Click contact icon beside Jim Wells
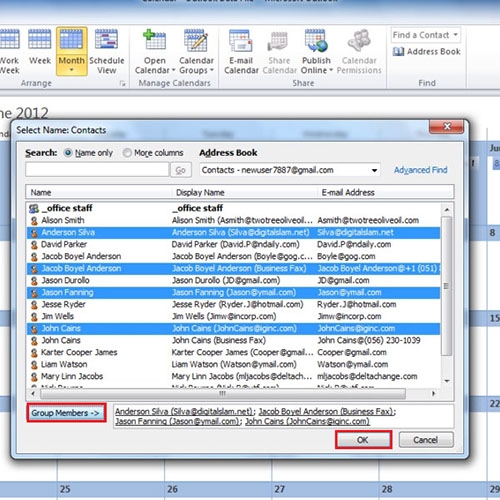This screenshot has height=500, width=500. pos(34,317)
